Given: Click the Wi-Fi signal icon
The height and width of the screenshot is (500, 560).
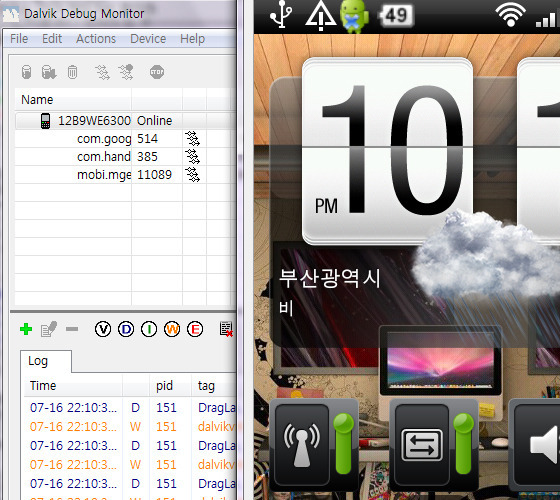Looking at the screenshot, I should 511,15.
